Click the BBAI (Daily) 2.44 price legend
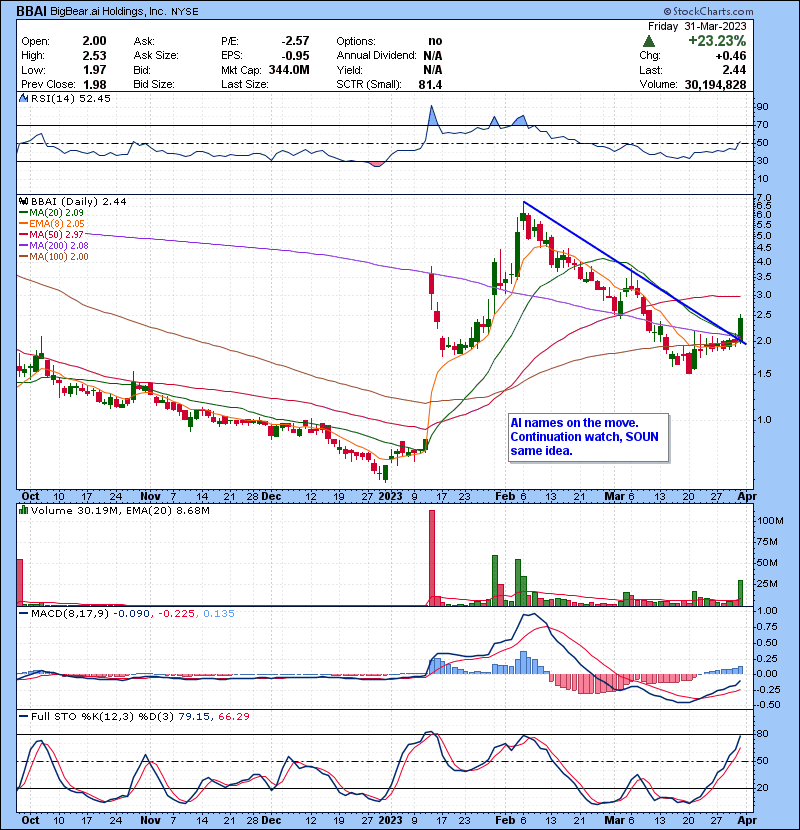Screen dimensions: 800x830 coord(78,201)
